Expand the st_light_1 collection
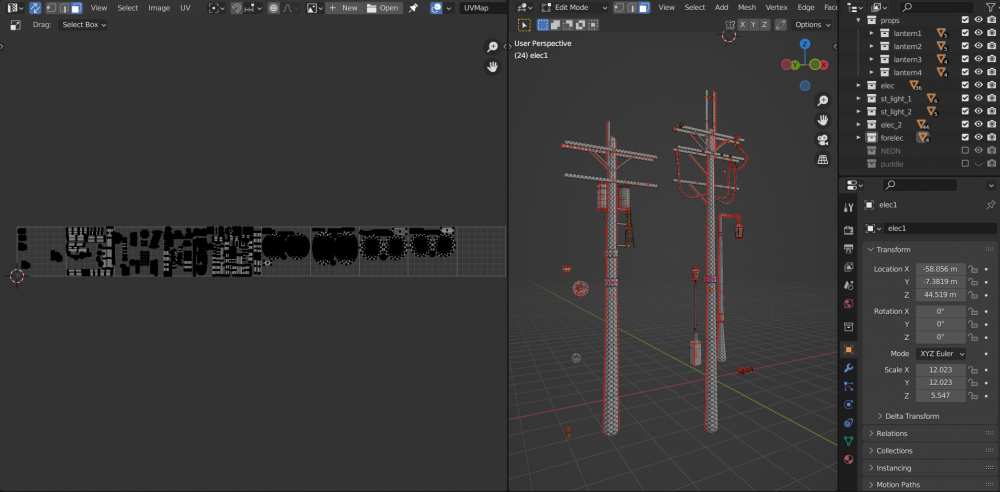The height and width of the screenshot is (492, 1000). pos(859,99)
